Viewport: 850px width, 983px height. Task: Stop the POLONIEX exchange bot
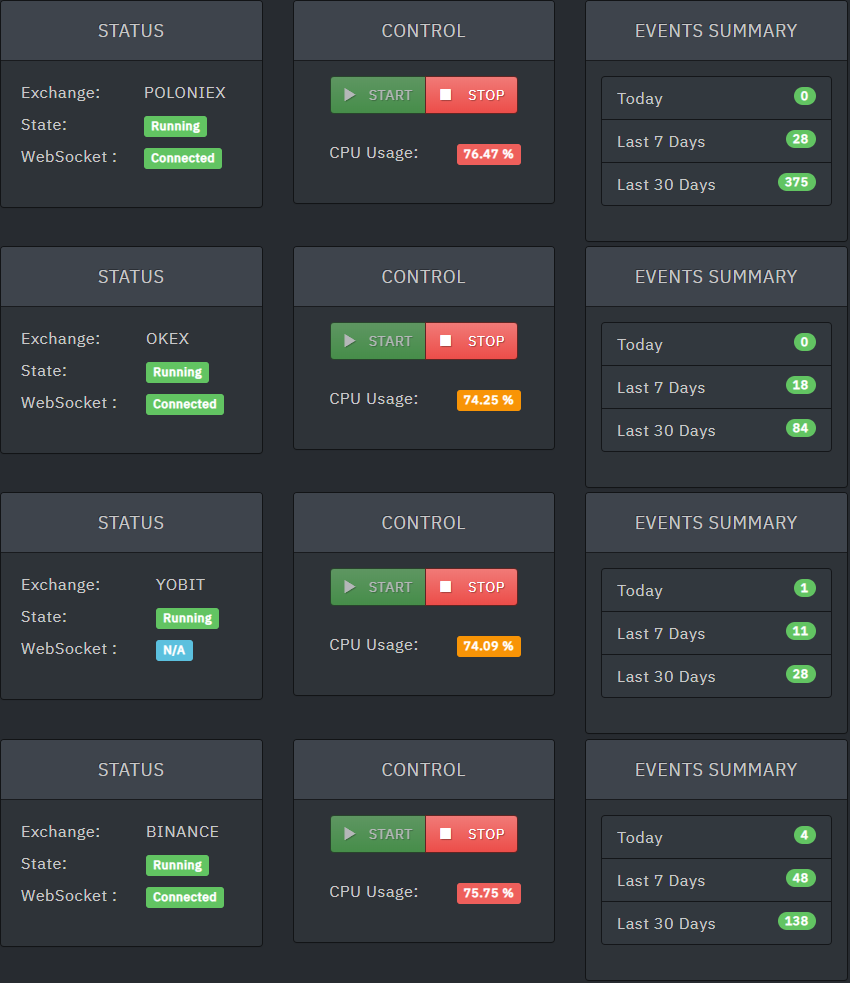pyautogui.click(x=471, y=95)
